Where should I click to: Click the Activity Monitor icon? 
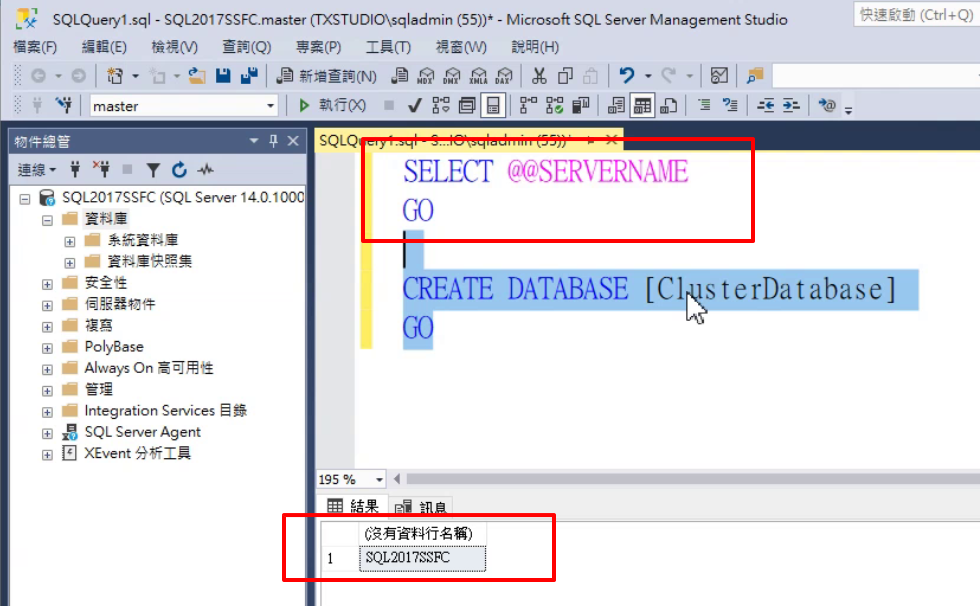[719, 76]
